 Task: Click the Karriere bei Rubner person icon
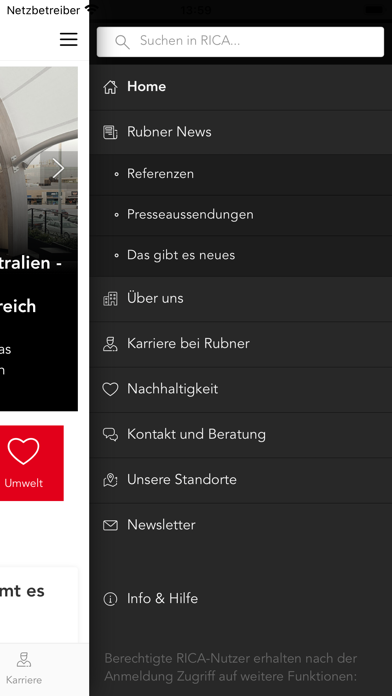point(110,344)
